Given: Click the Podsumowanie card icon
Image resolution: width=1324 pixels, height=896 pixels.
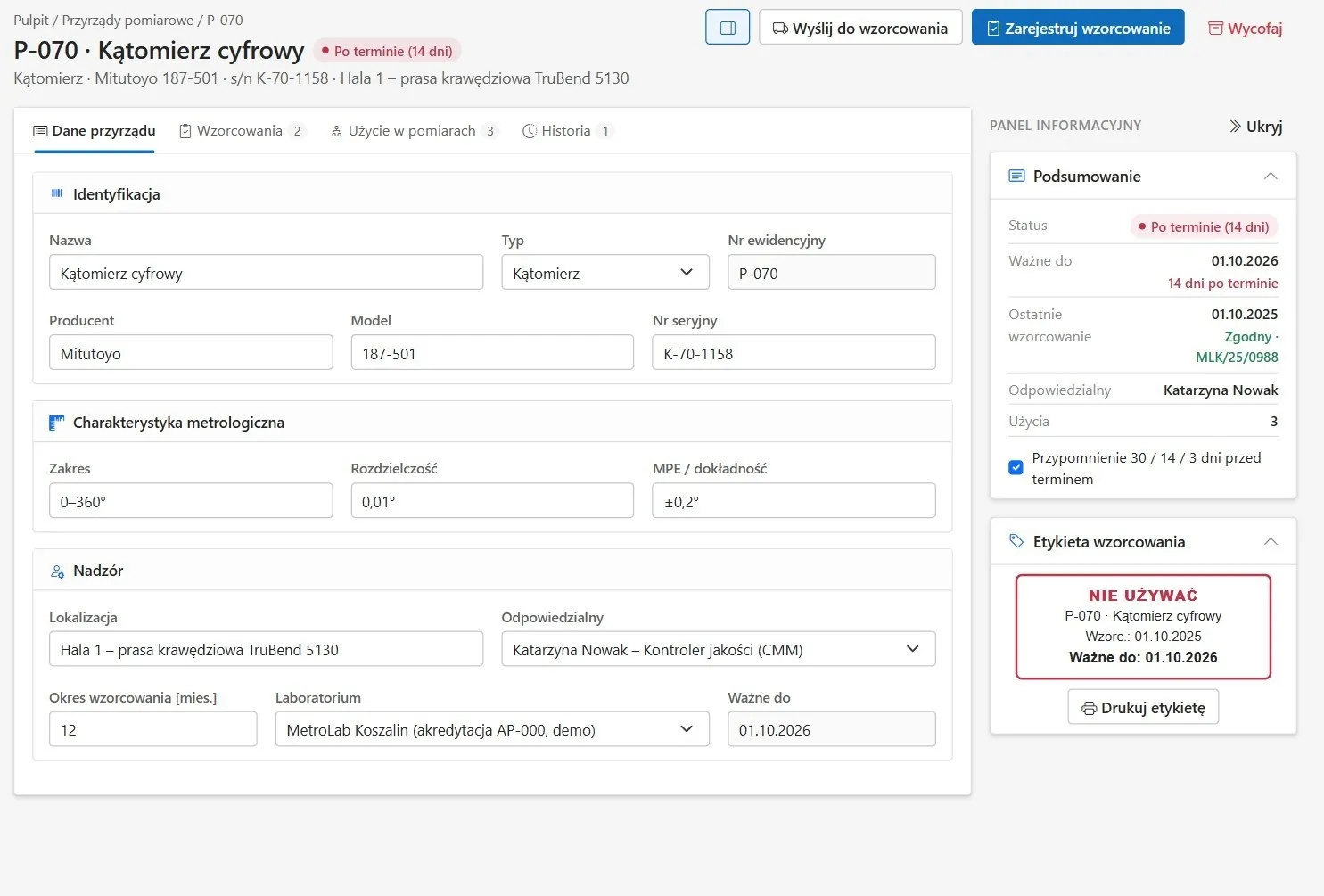Looking at the screenshot, I should point(1016,176).
